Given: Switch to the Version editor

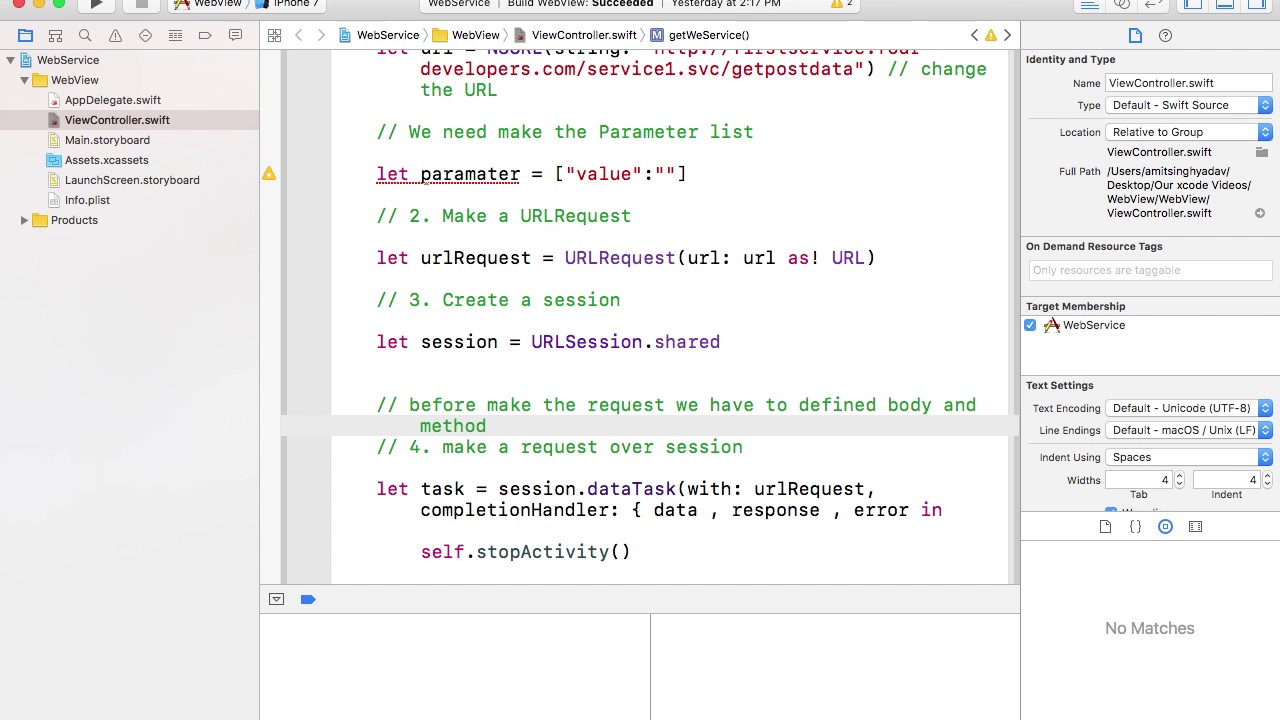Looking at the screenshot, I should pyautogui.click(x=1154, y=4).
